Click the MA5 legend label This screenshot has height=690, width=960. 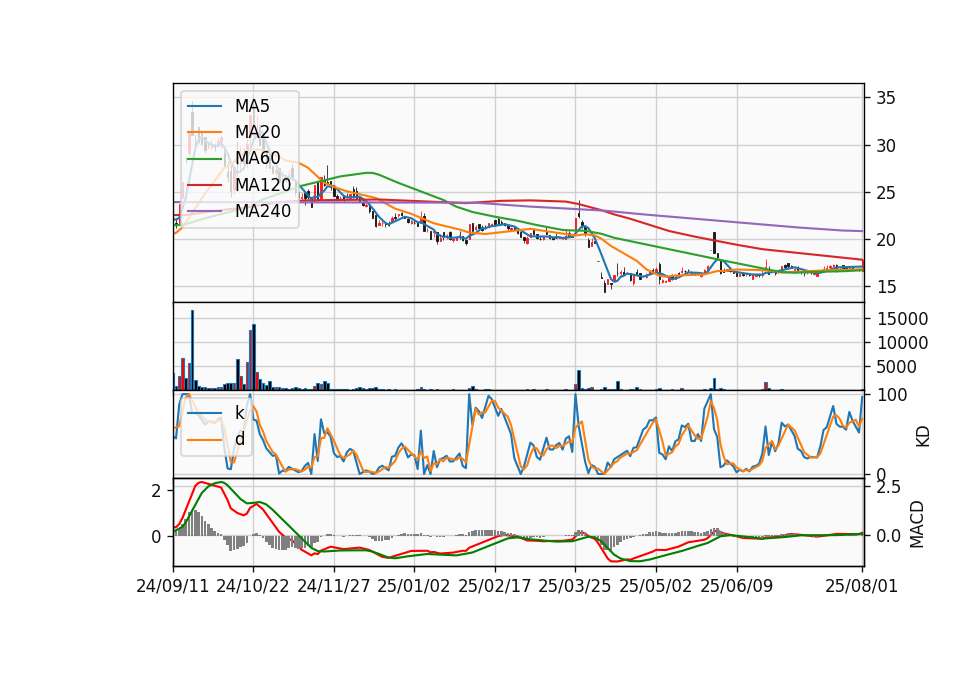pos(252,106)
